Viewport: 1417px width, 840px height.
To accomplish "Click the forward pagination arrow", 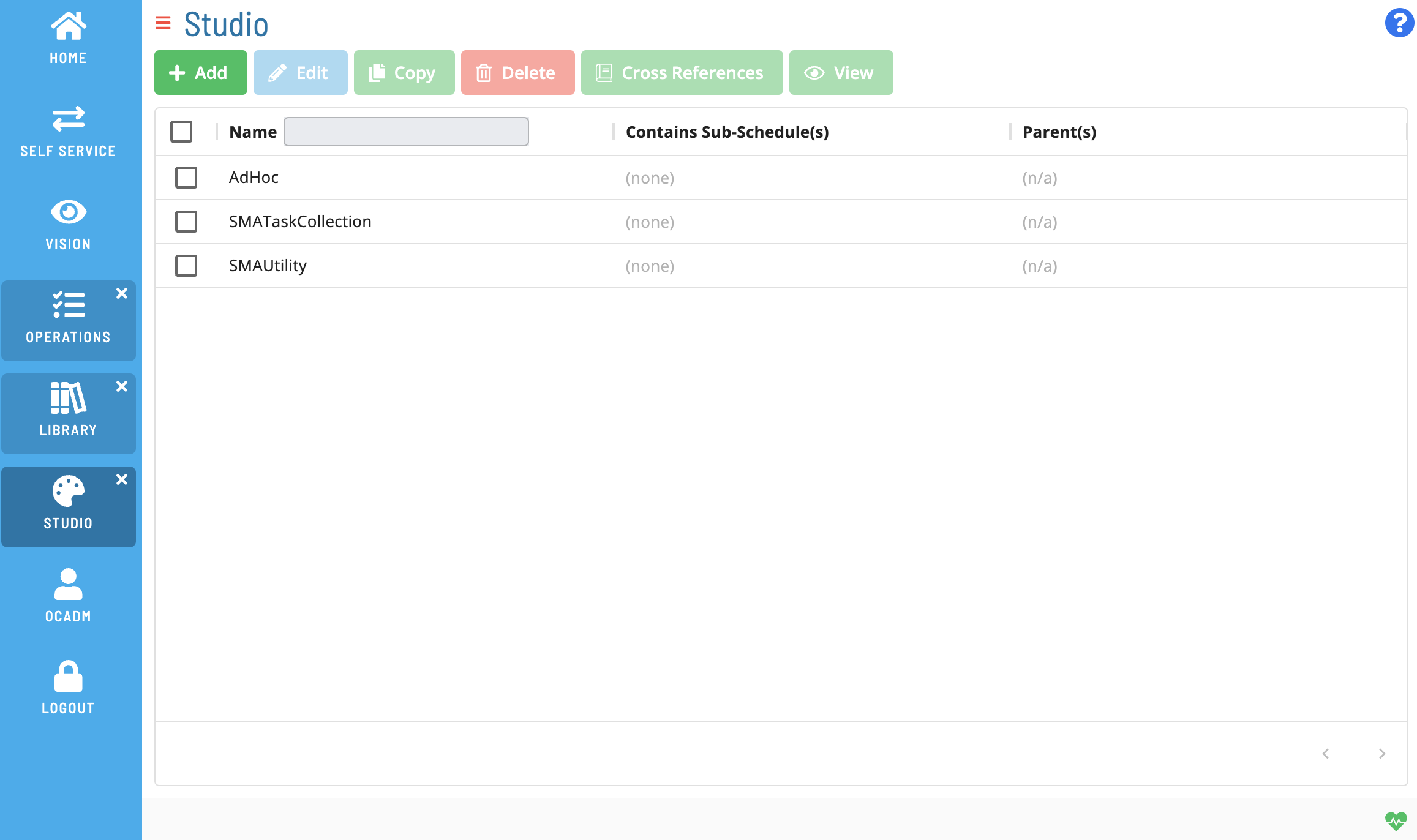I will click(x=1383, y=753).
